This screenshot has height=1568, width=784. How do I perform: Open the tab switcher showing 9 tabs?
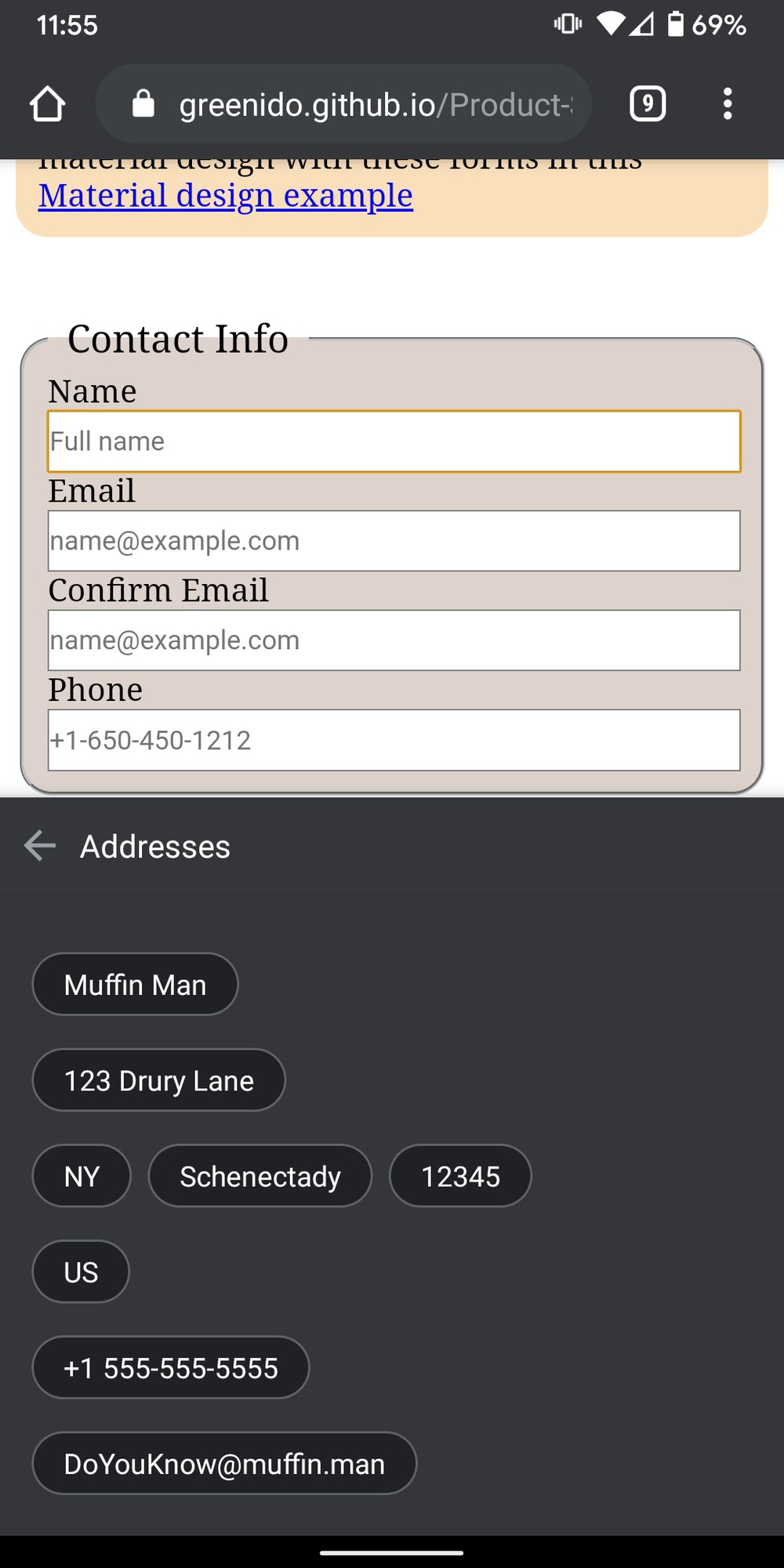click(x=648, y=103)
